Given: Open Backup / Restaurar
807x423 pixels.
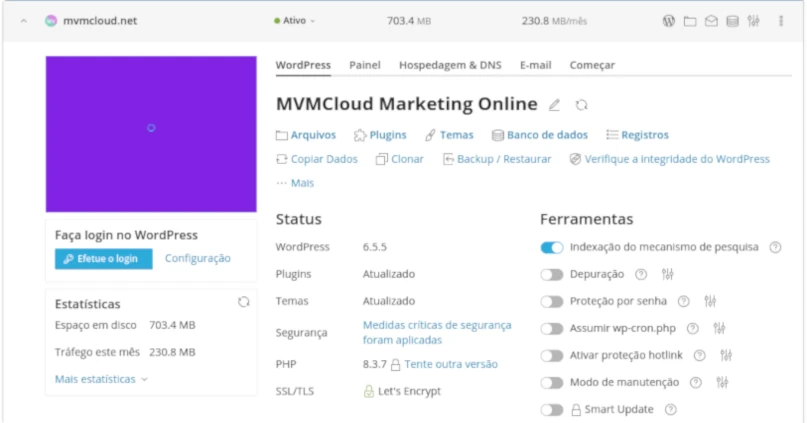Looking at the screenshot, I should point(497,160).
